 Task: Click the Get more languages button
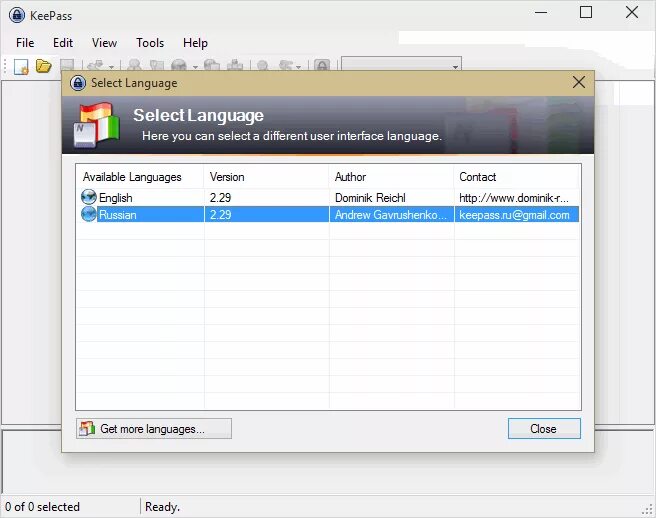point(154,428)
